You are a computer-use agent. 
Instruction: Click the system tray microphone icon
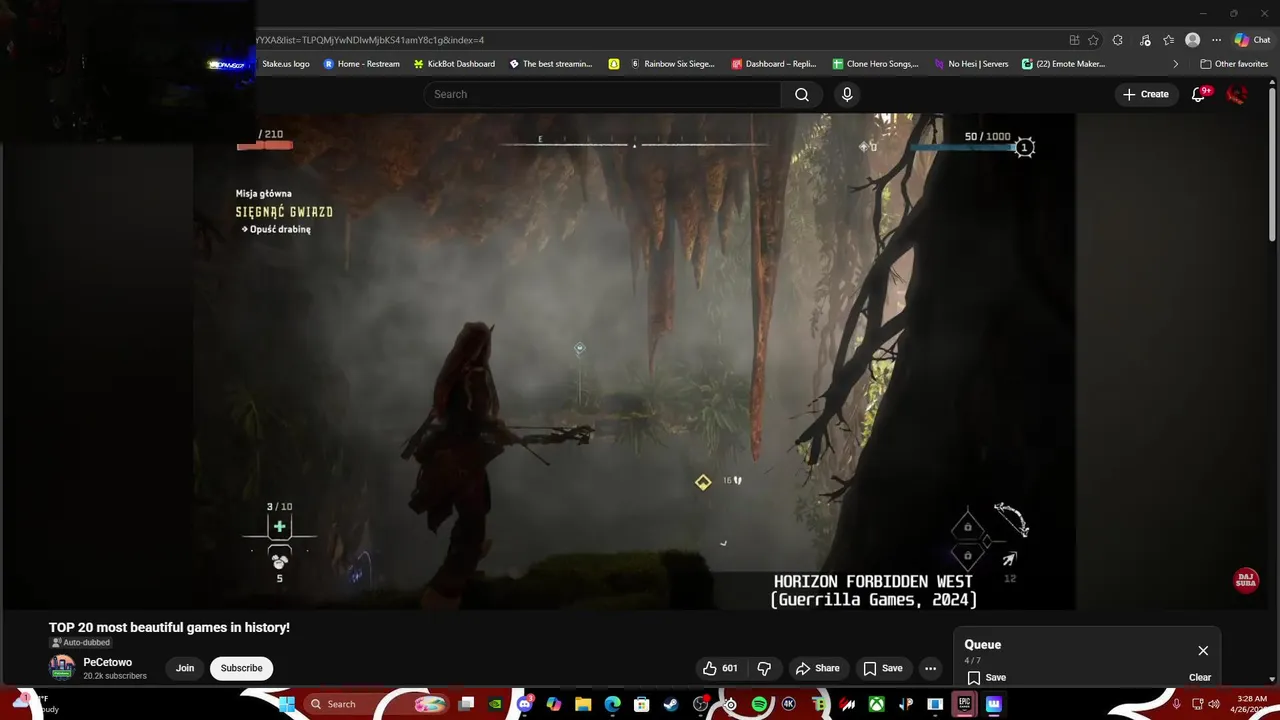point(1176,704)
